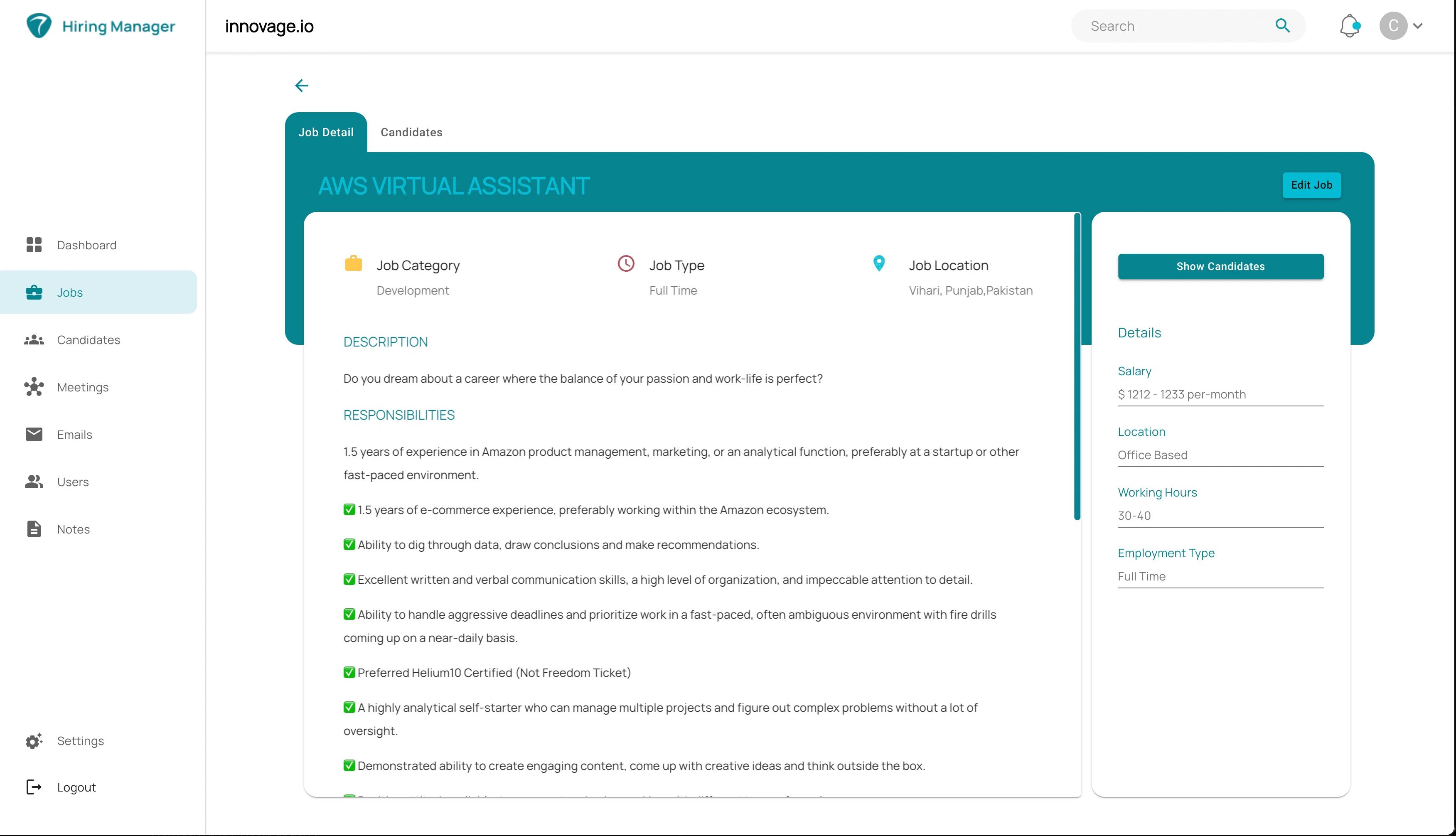This screenshot has height=836, width=1456.
Task: Click the search magnifier icon
Action: pos(1283,25)
